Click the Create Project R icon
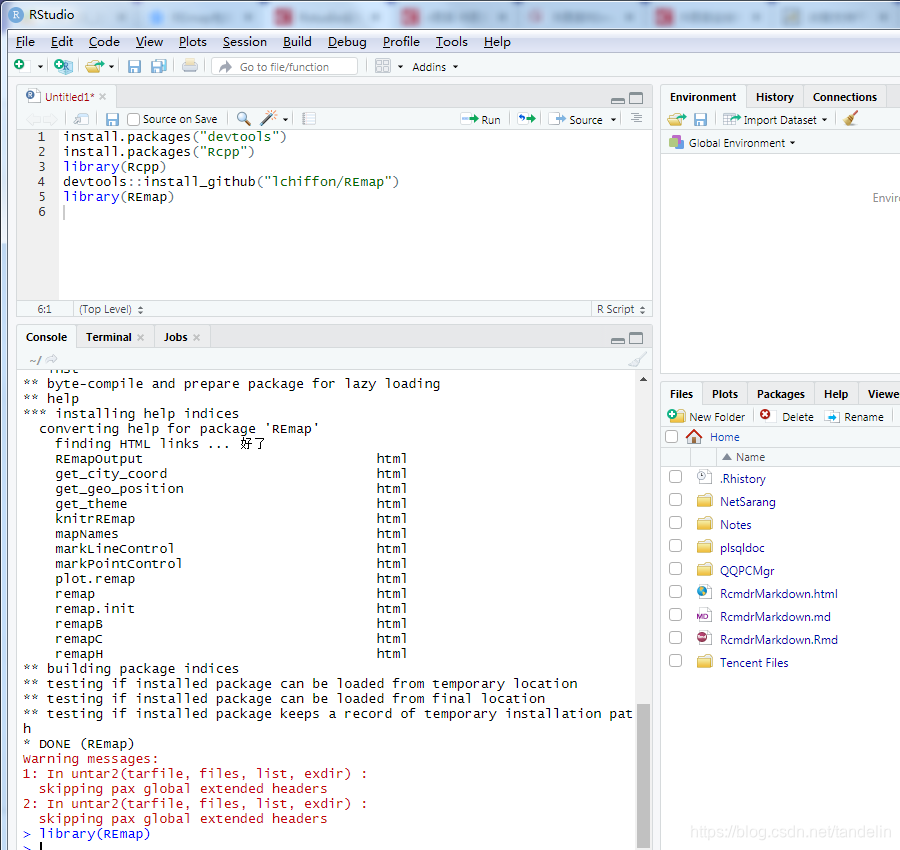 (x=63, y=66)
